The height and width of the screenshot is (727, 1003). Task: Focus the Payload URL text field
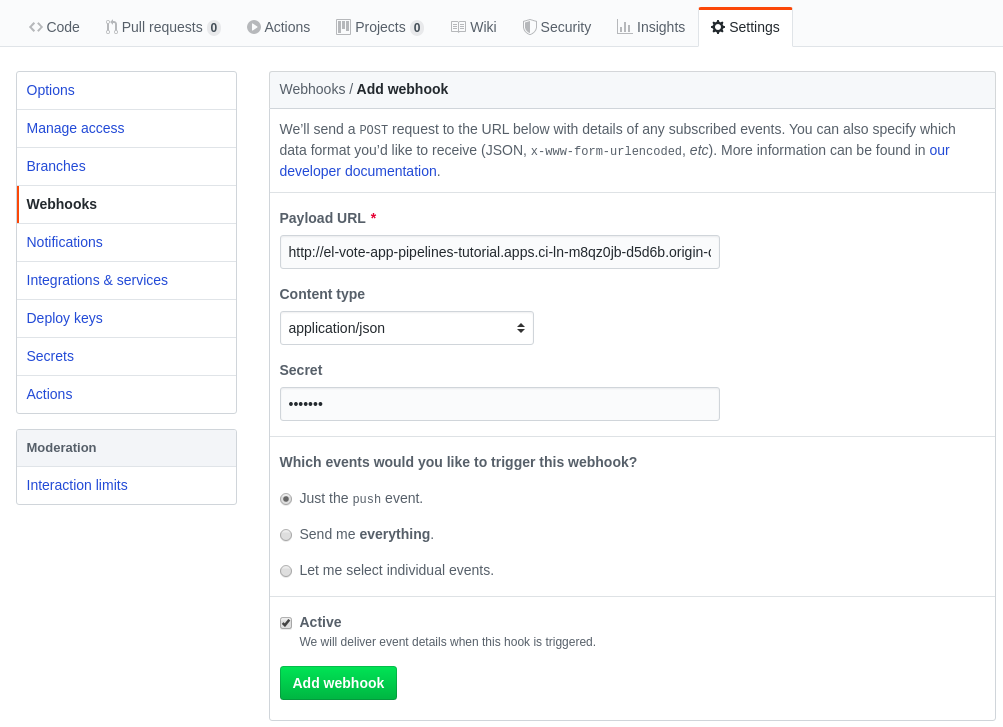pyautogui.click(x=500, y=252)
